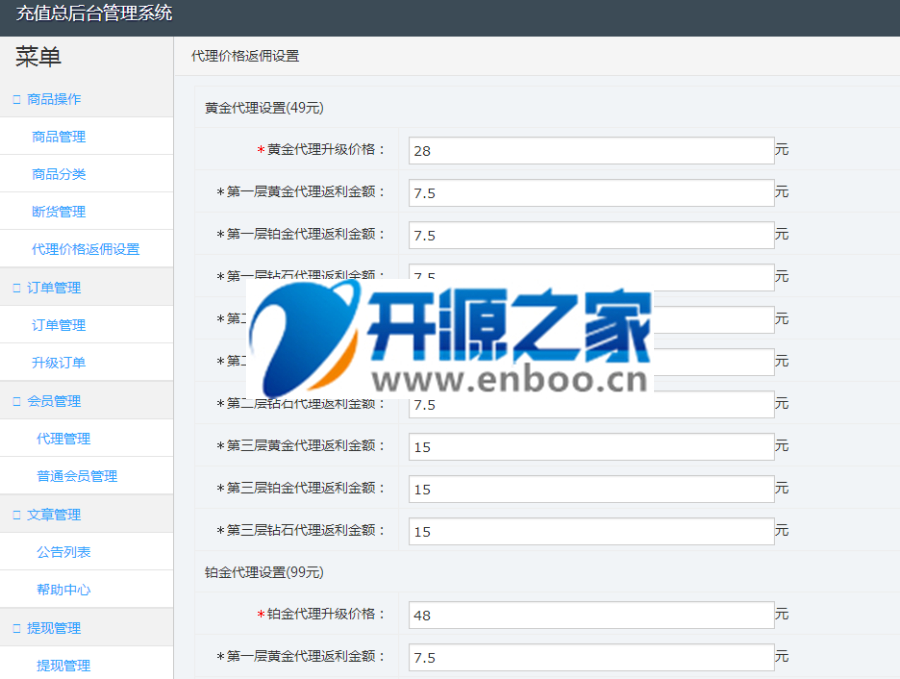Open 商品管理 in the sidebar menu
The height and width of the screenshot is (679, 900).
59,137
